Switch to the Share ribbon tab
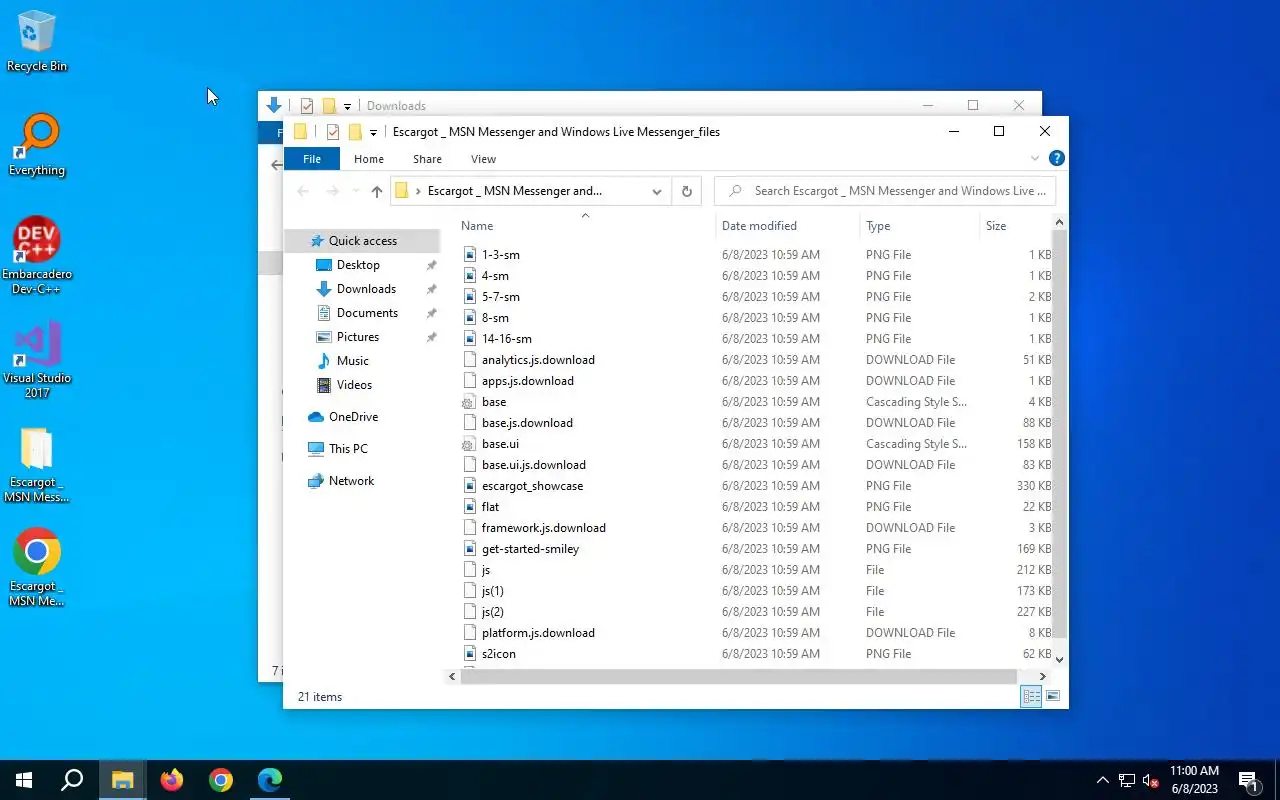Viewport: 1280px width, 800px height. click(x=427, y=159)
